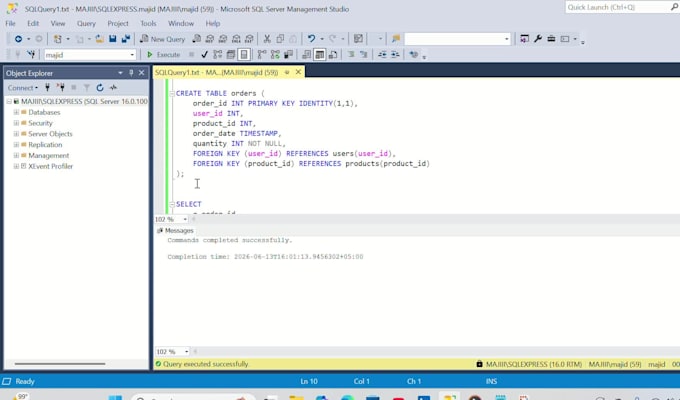680x400 pixels.
Task: Open the Query menu
Action: coord(86,23)
